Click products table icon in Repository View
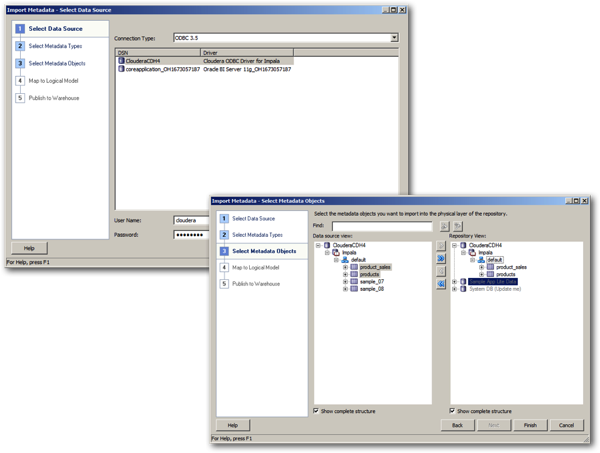Image resolution: width=600 pixels, height=453 pixels. [490, 274]
